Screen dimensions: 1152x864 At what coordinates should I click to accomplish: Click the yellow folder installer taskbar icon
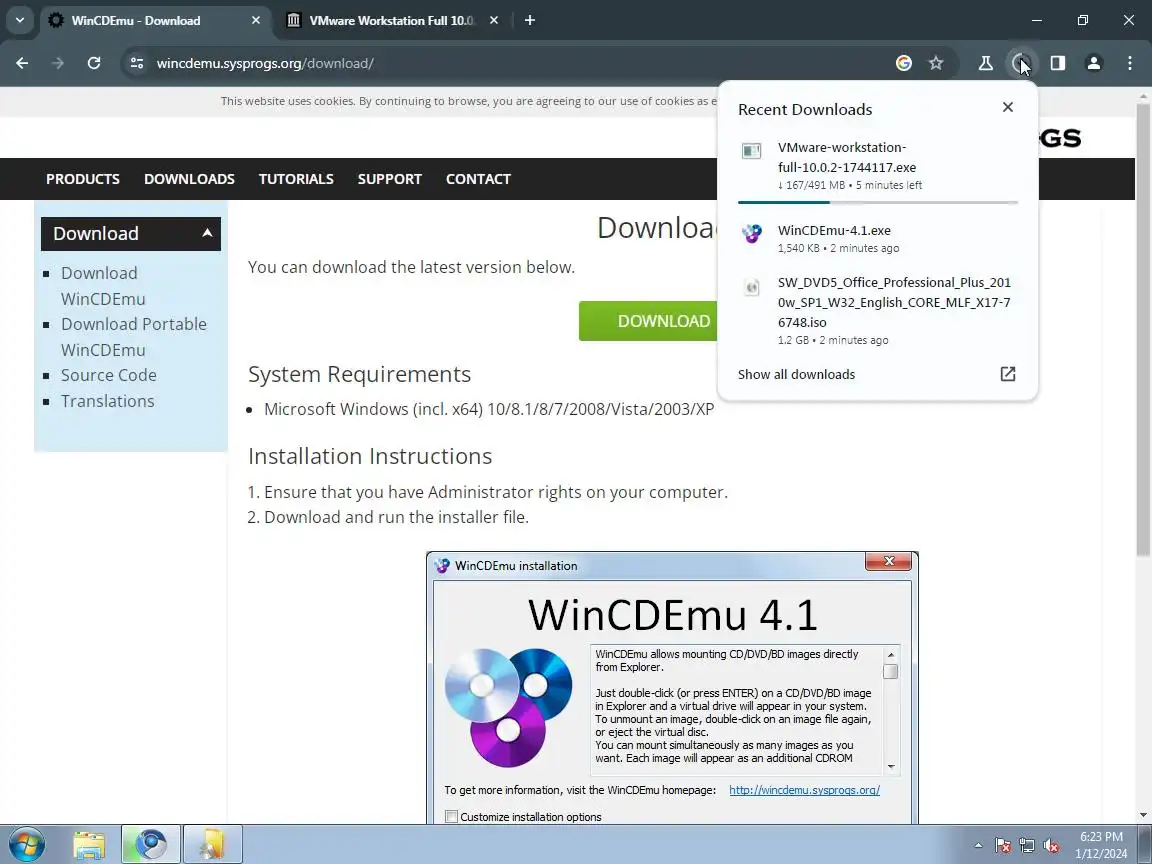(212, 844)
